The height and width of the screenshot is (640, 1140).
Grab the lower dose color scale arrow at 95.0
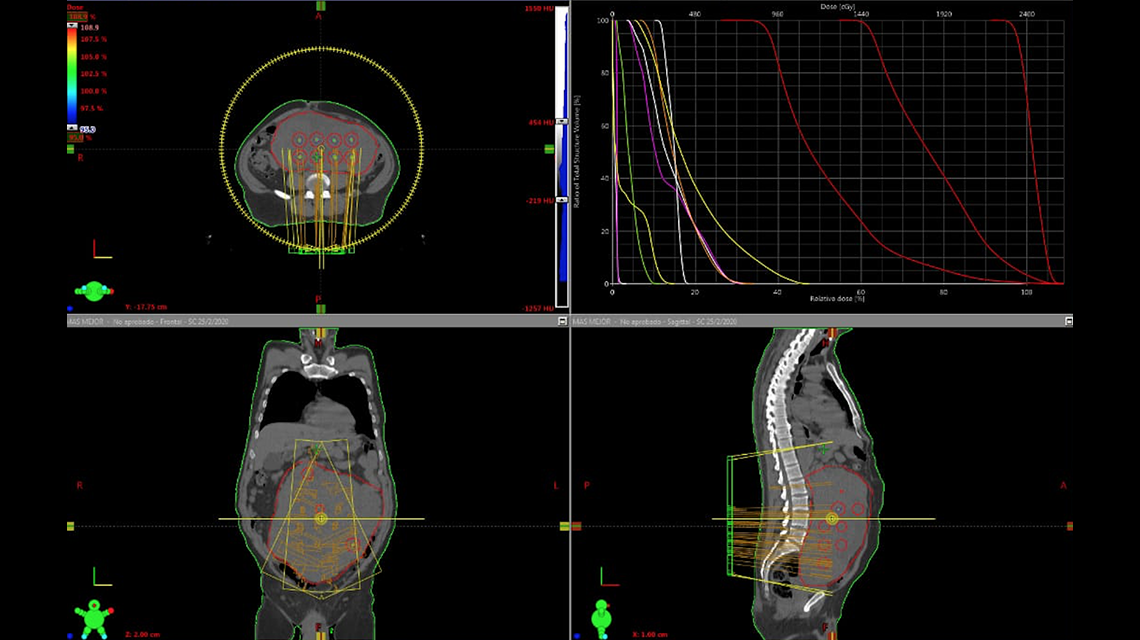tap(71, 128)
